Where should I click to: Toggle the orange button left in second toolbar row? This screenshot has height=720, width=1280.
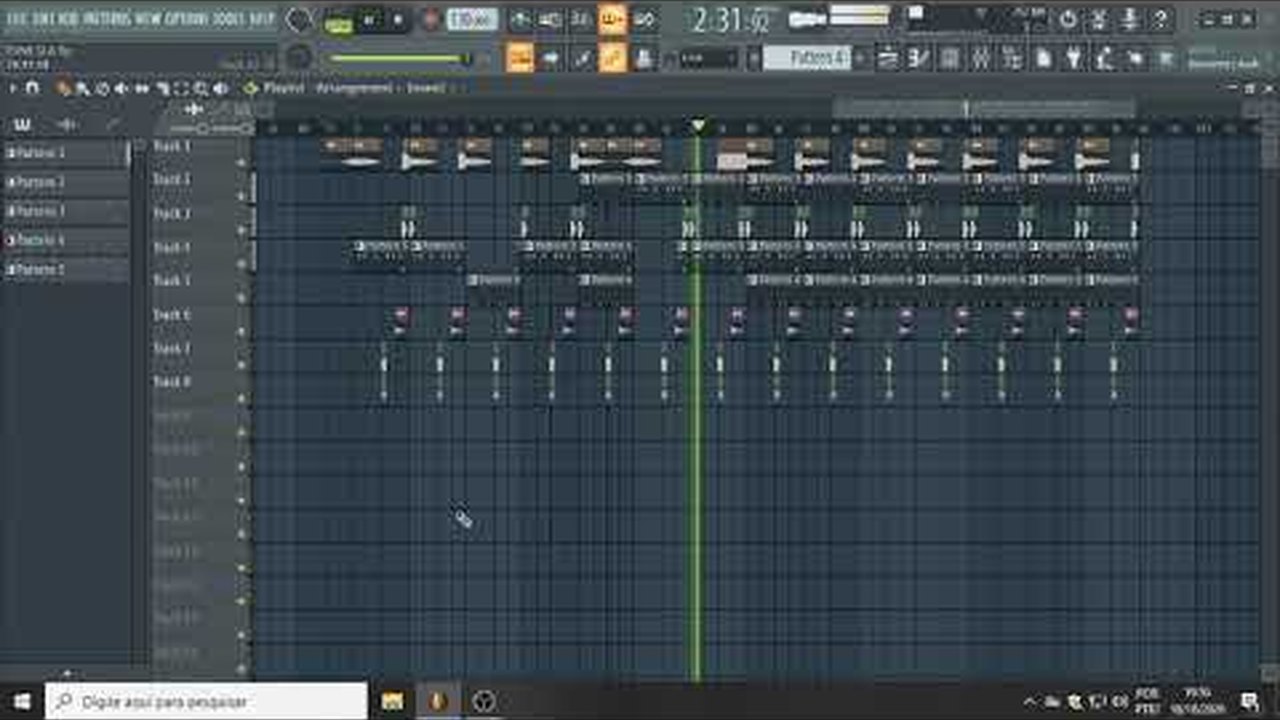point(519,58)
